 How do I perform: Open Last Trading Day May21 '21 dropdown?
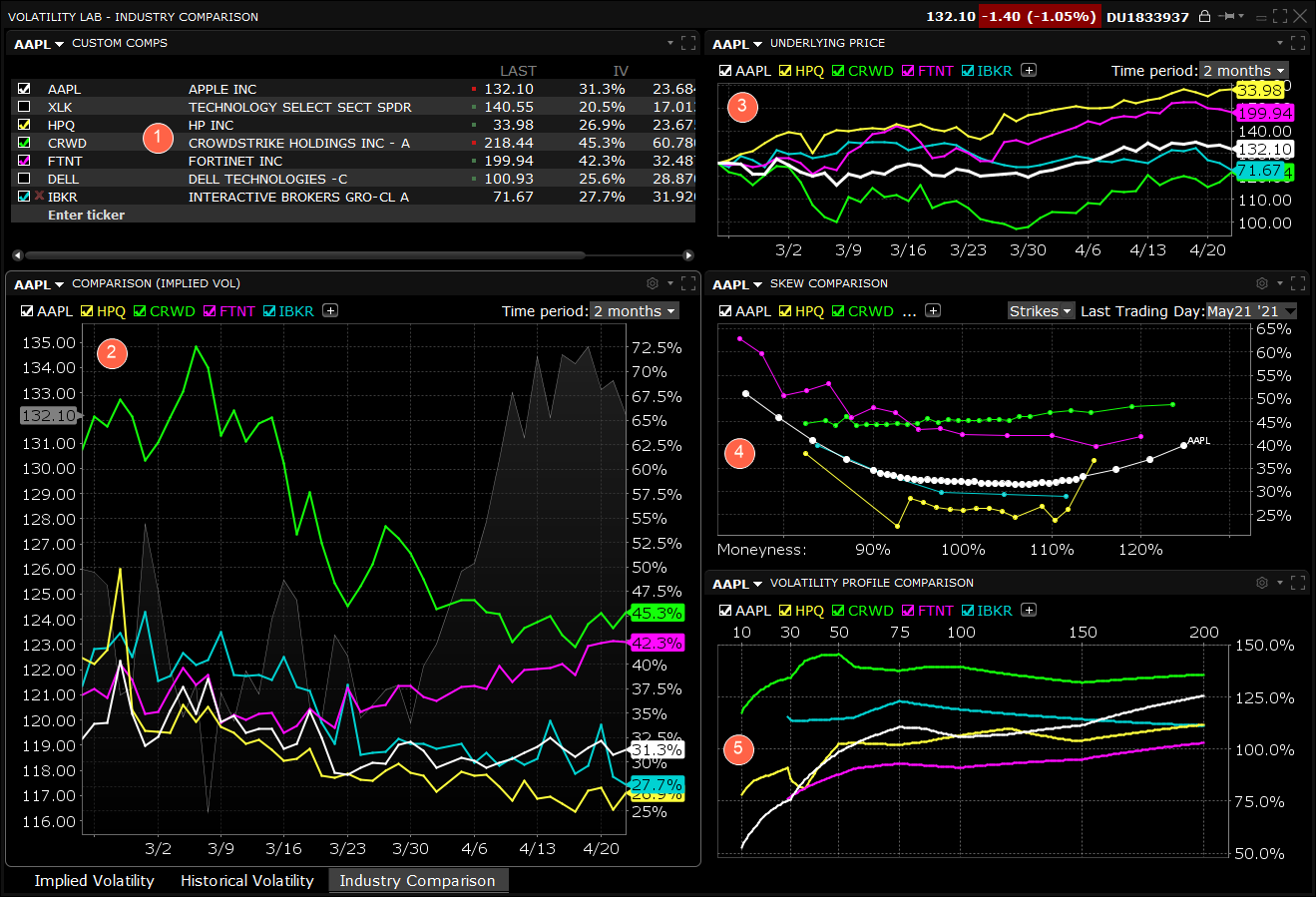(1251, 311)
